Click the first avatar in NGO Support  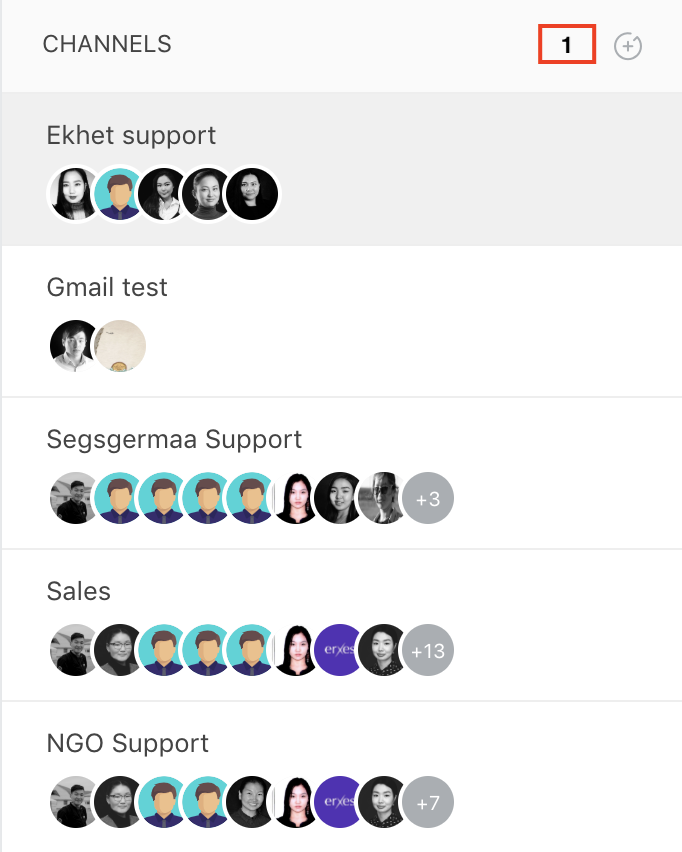tap(75, 803)
